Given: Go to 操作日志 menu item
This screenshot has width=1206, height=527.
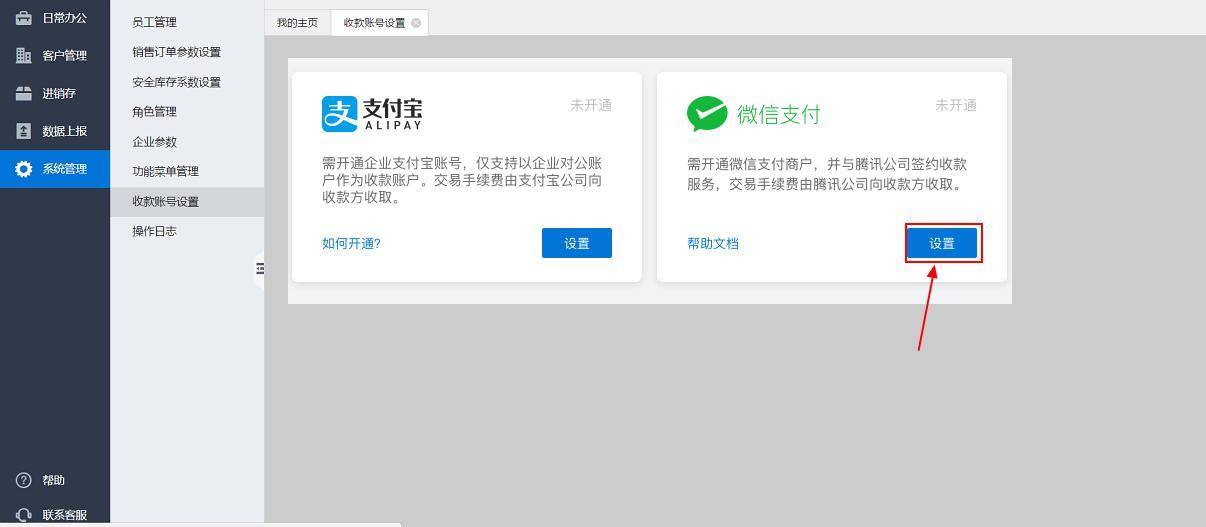Looking at the screenshot, I should point(154,231).
